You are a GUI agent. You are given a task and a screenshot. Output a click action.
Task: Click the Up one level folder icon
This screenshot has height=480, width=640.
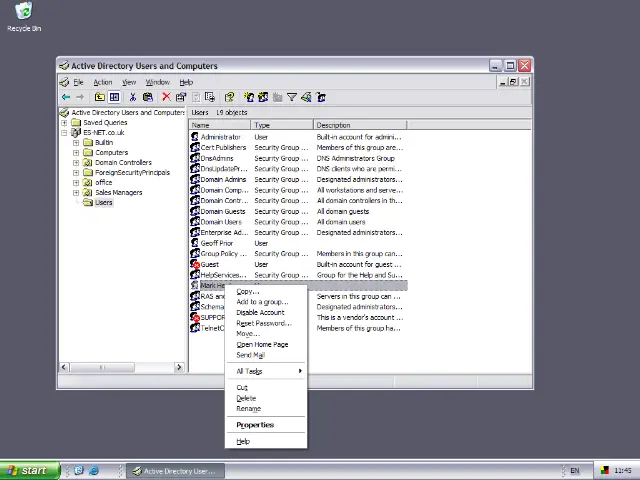coord(100,97)
